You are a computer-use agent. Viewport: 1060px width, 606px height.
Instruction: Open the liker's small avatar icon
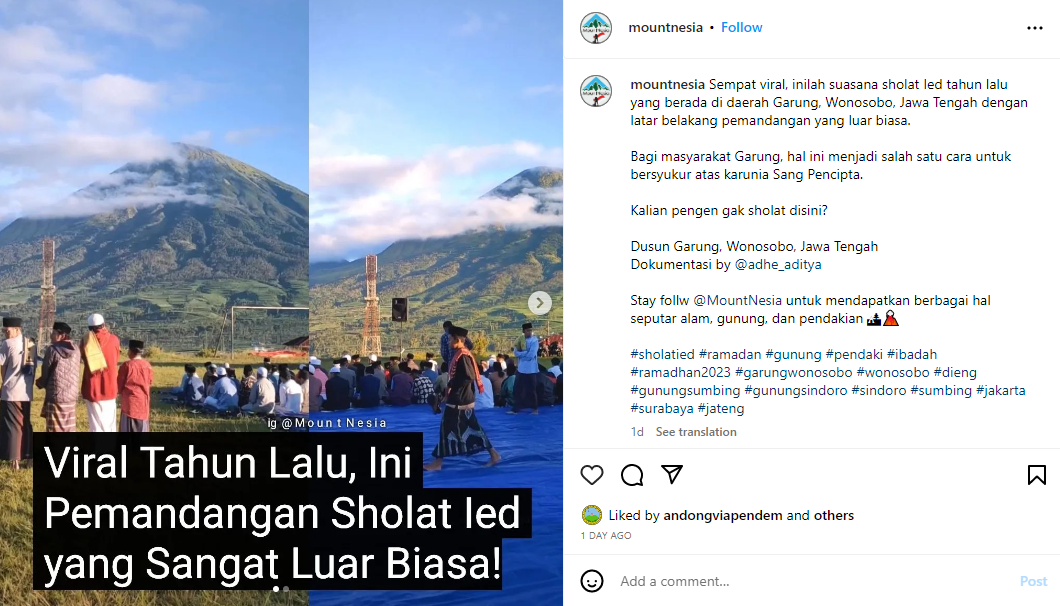(x=592, y=515)
